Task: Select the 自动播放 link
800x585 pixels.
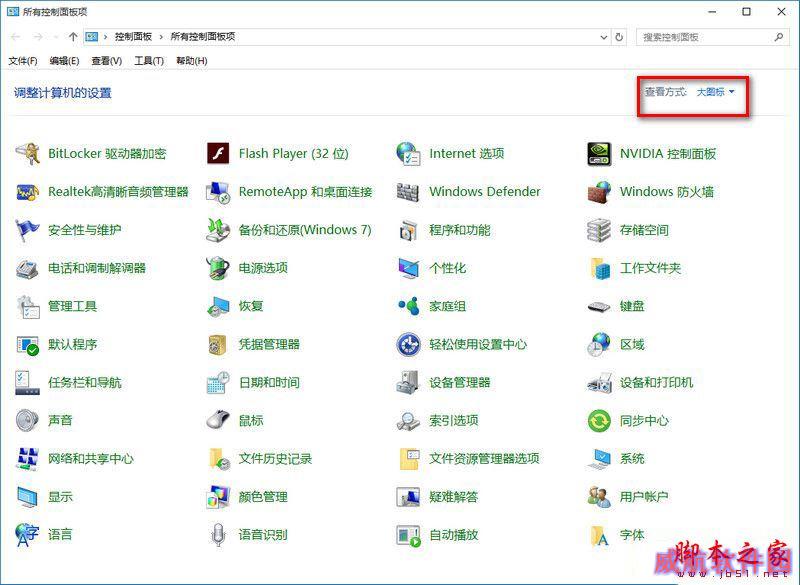Action: (454, 535)
